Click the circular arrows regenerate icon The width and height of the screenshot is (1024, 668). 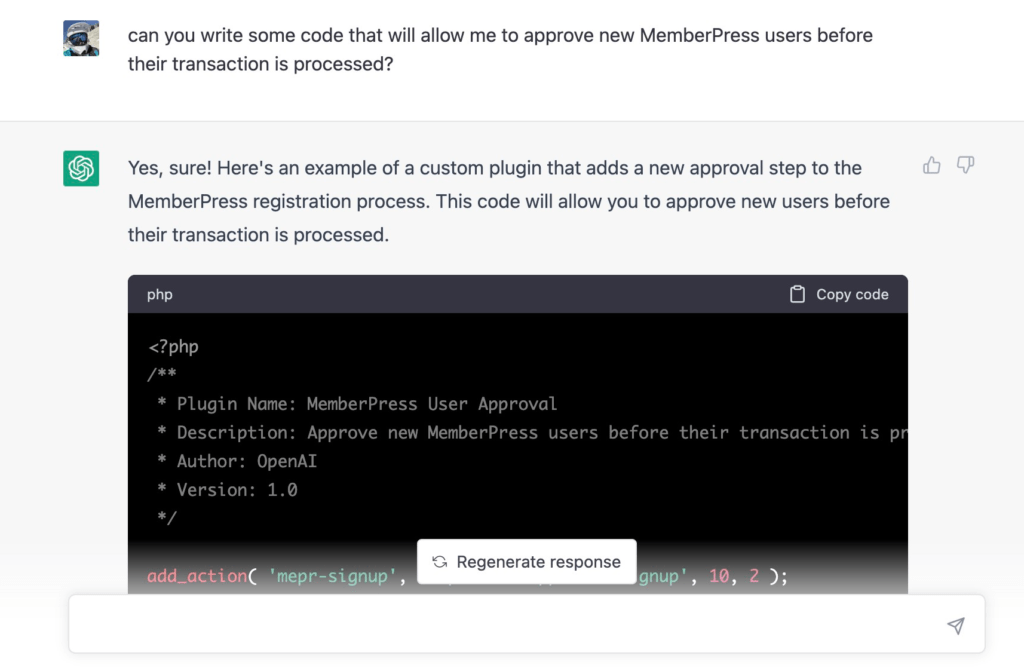pos(439,562)
